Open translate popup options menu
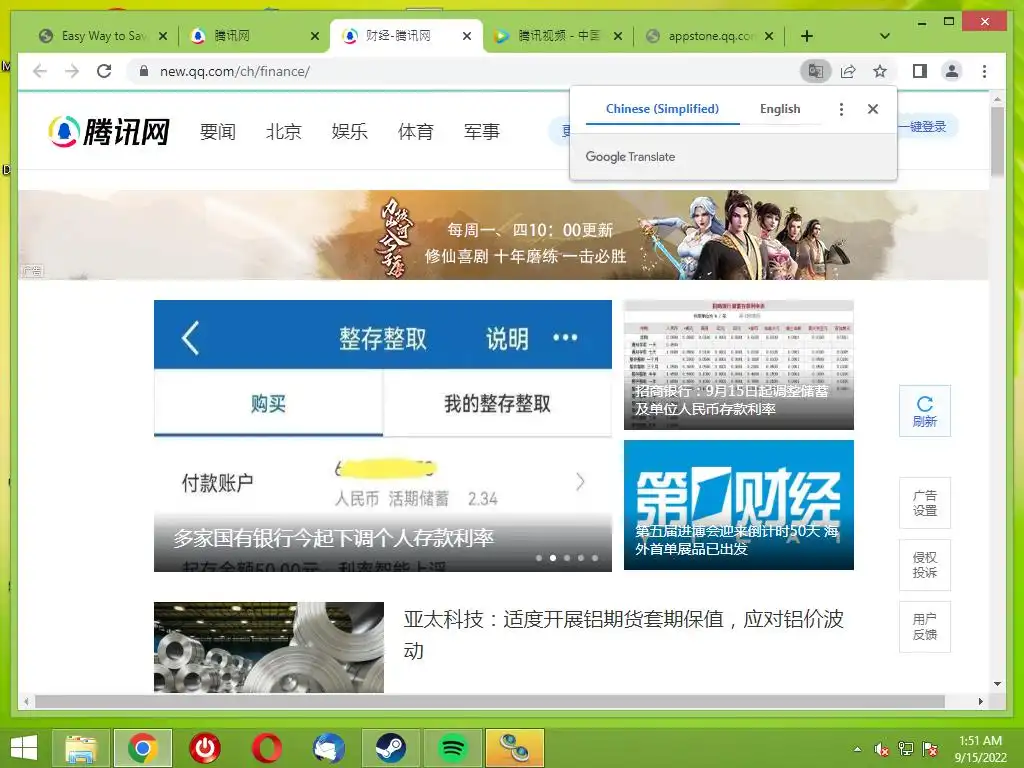Viewport: 1024px width, 768px height. pyautogui.click(x=841, y=109)
